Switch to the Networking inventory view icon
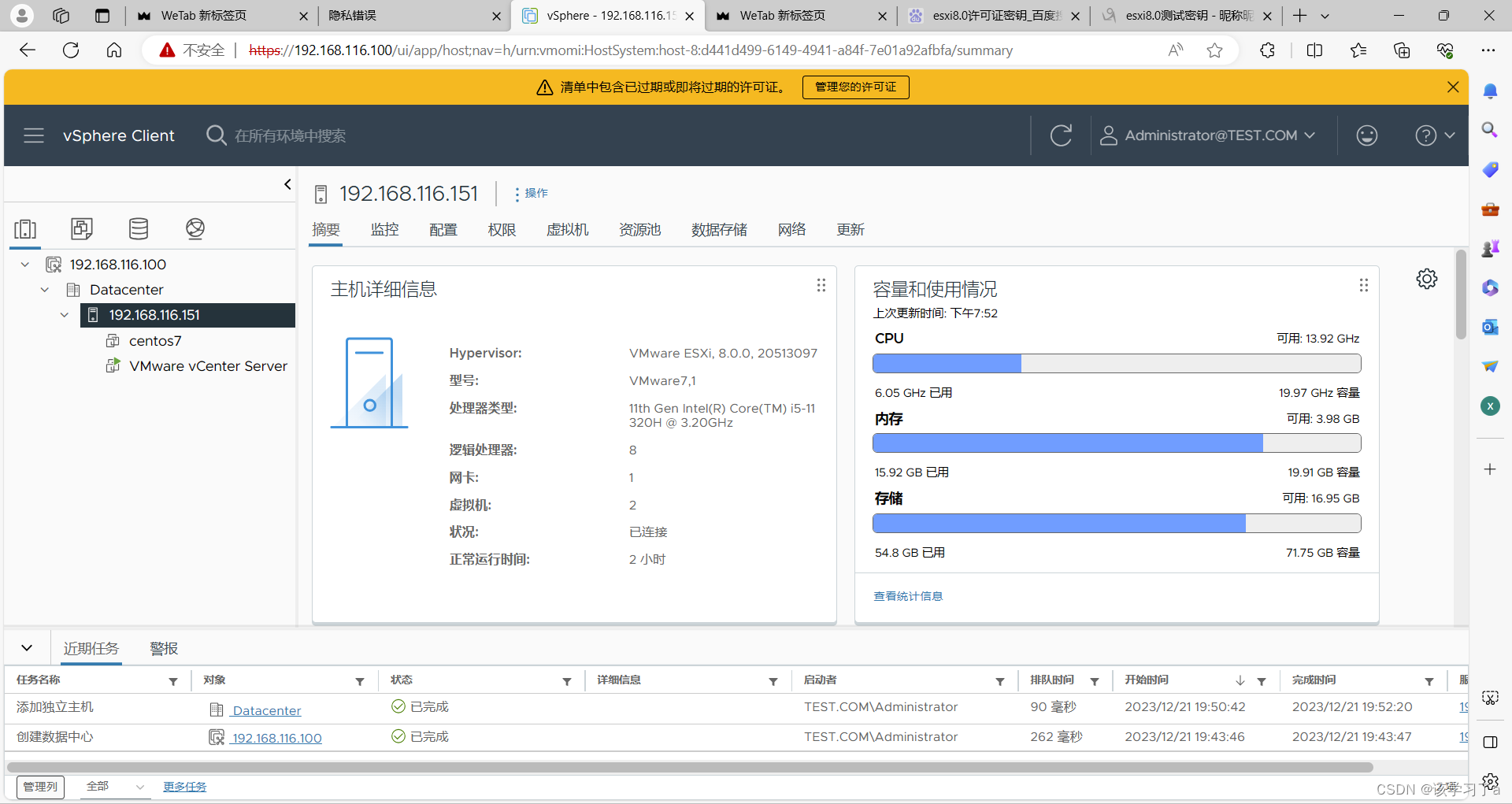 195,229
